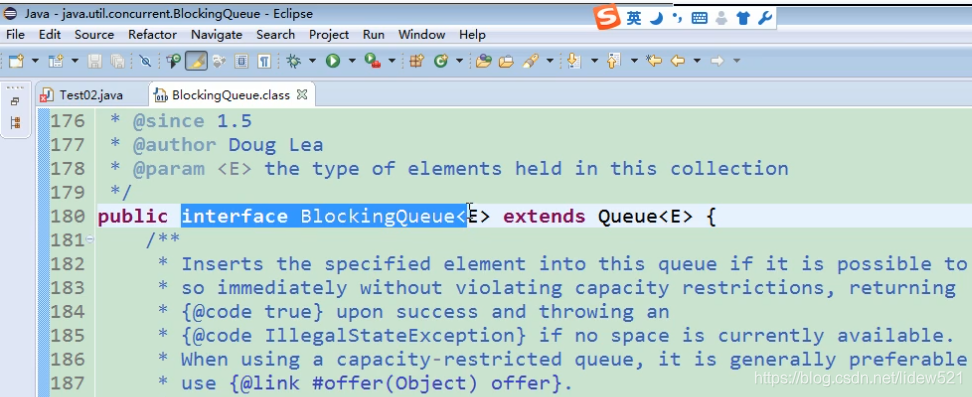Open the Source menu

94,35
